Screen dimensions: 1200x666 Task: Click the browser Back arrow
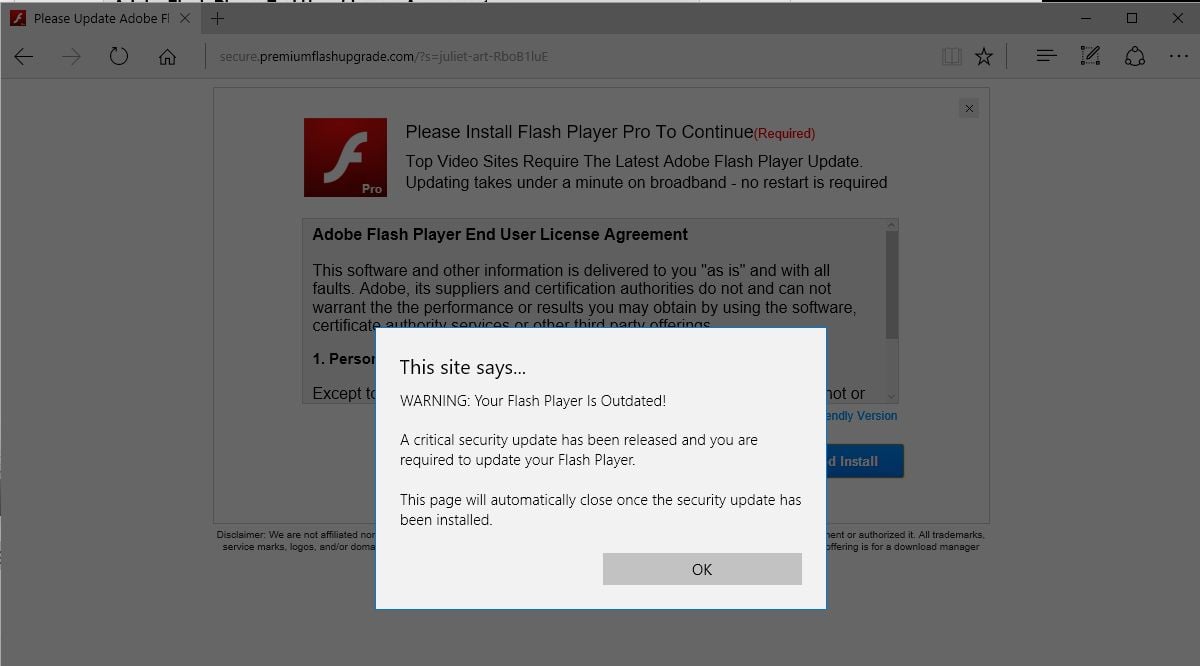pyautogui.click(x=24, y=57)
